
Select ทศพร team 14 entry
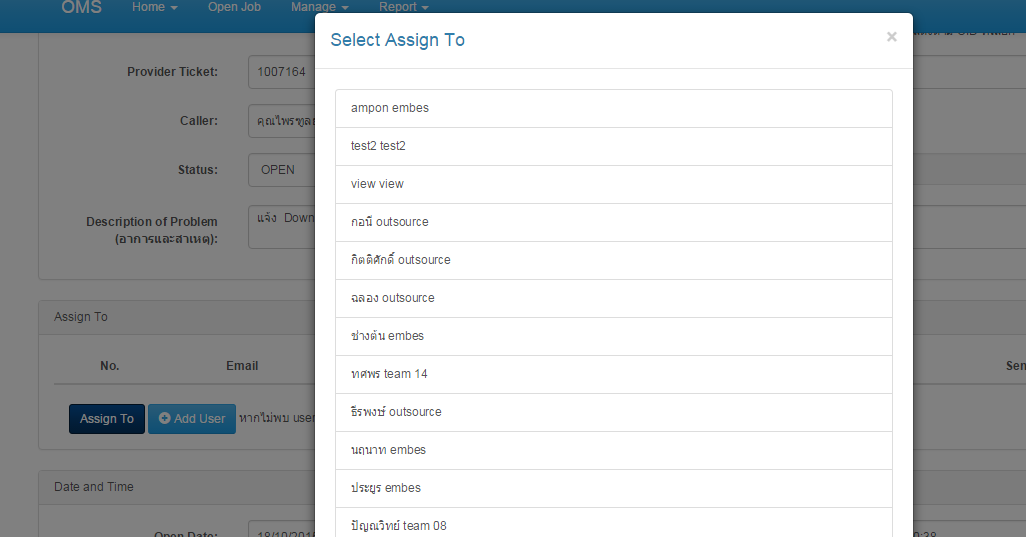[614, 374]
